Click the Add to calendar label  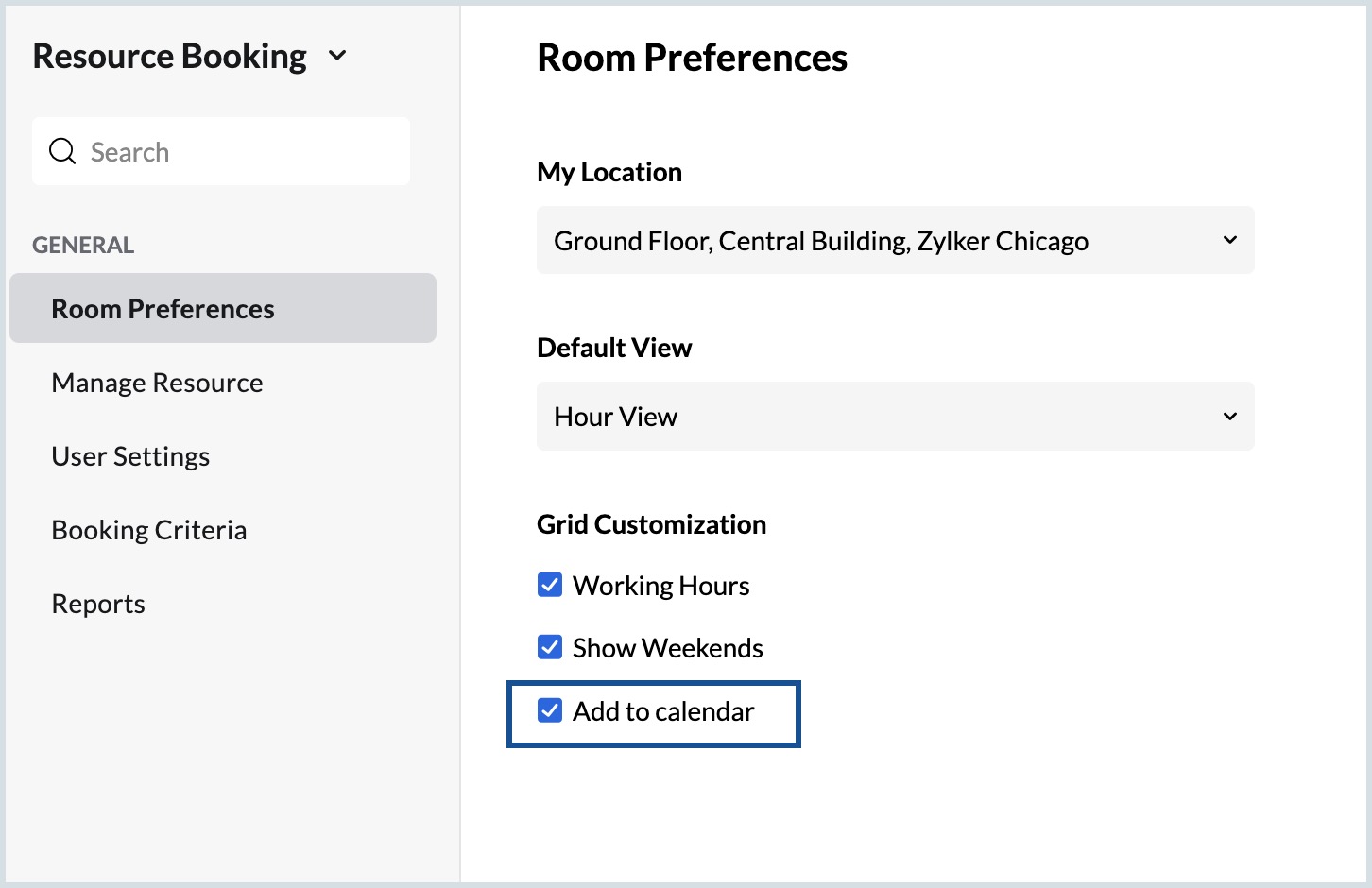coord(663,711)
